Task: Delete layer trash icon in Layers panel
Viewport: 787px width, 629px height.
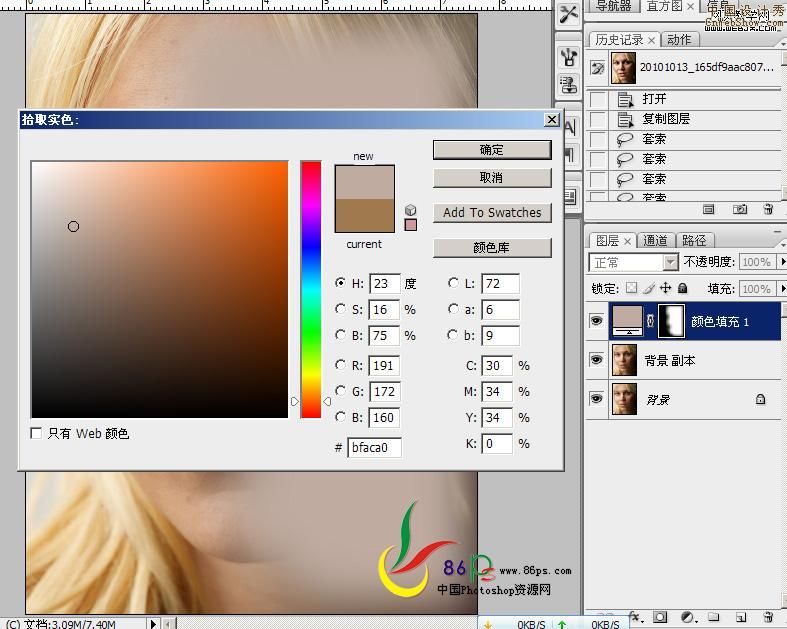Action: pyautogui.click(x=767, y=617)
